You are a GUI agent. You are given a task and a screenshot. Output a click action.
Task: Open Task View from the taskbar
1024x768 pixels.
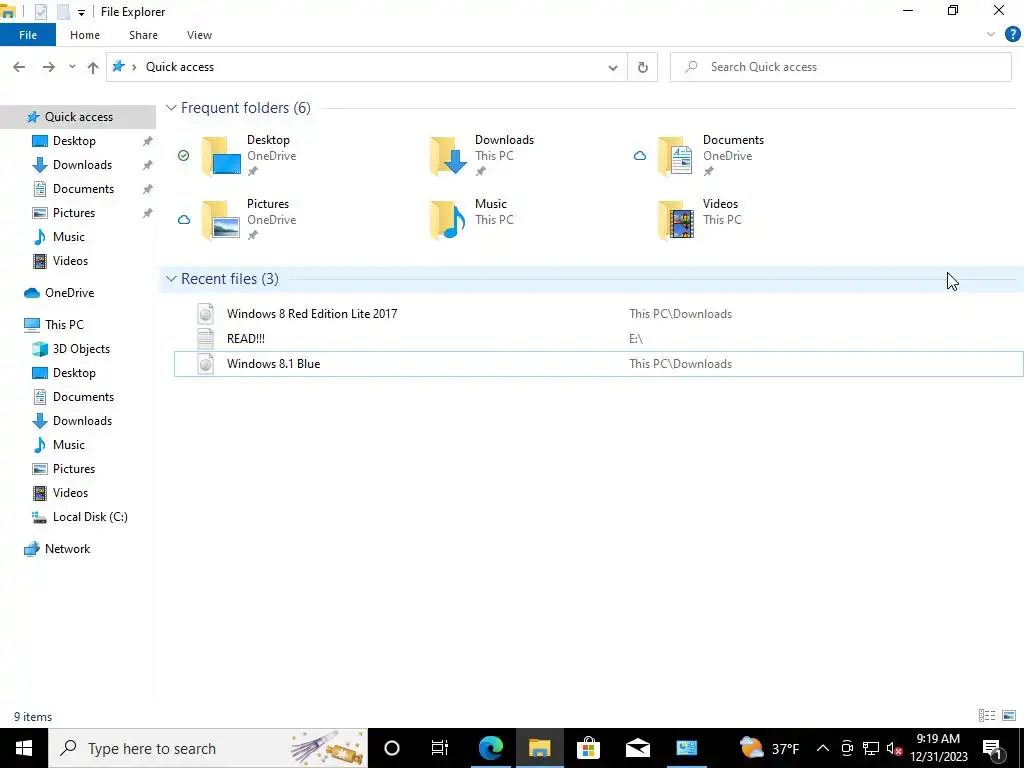[440, 748]
